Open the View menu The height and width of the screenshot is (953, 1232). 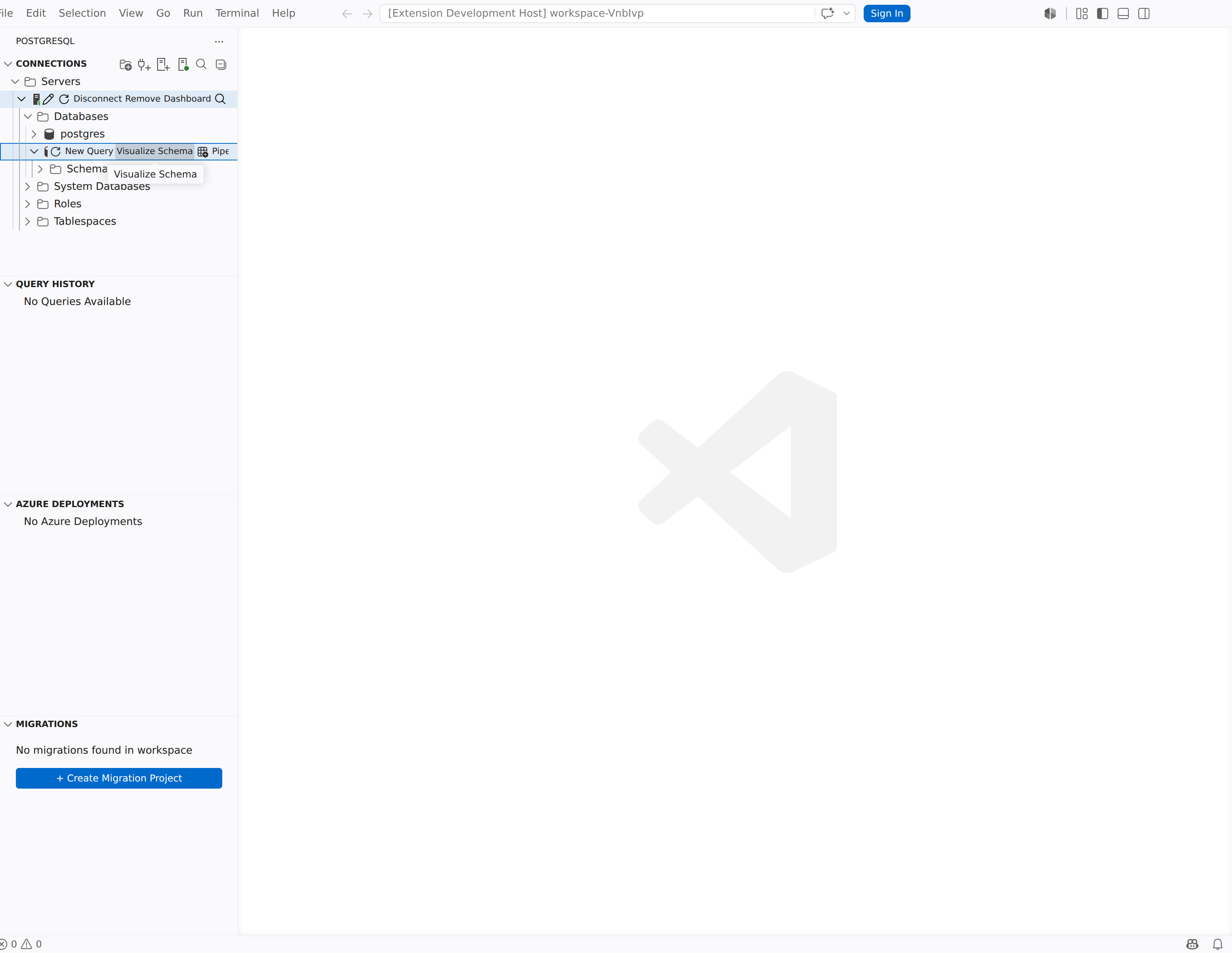click(x=131, y=13)
